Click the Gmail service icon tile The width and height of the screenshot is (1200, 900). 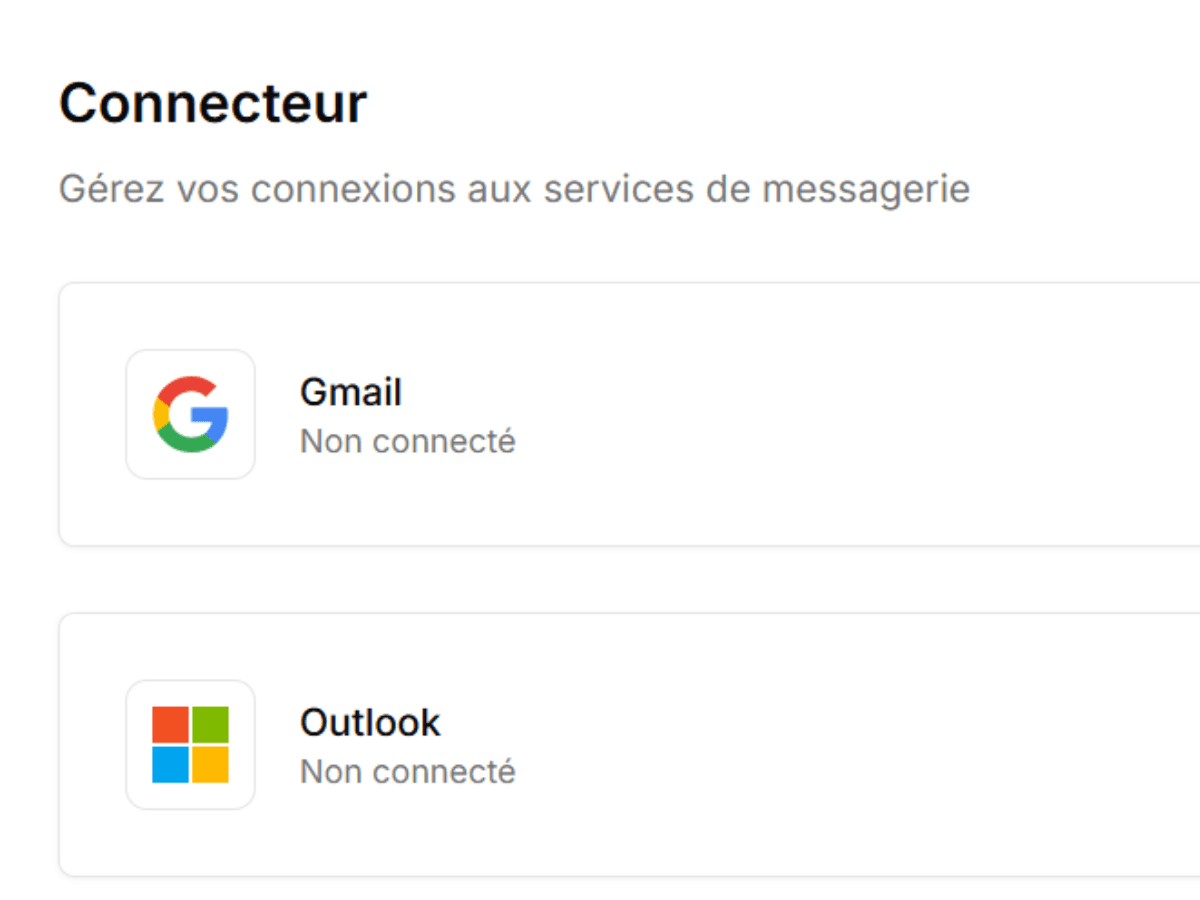pyautogui.click(x=190, y=413)
